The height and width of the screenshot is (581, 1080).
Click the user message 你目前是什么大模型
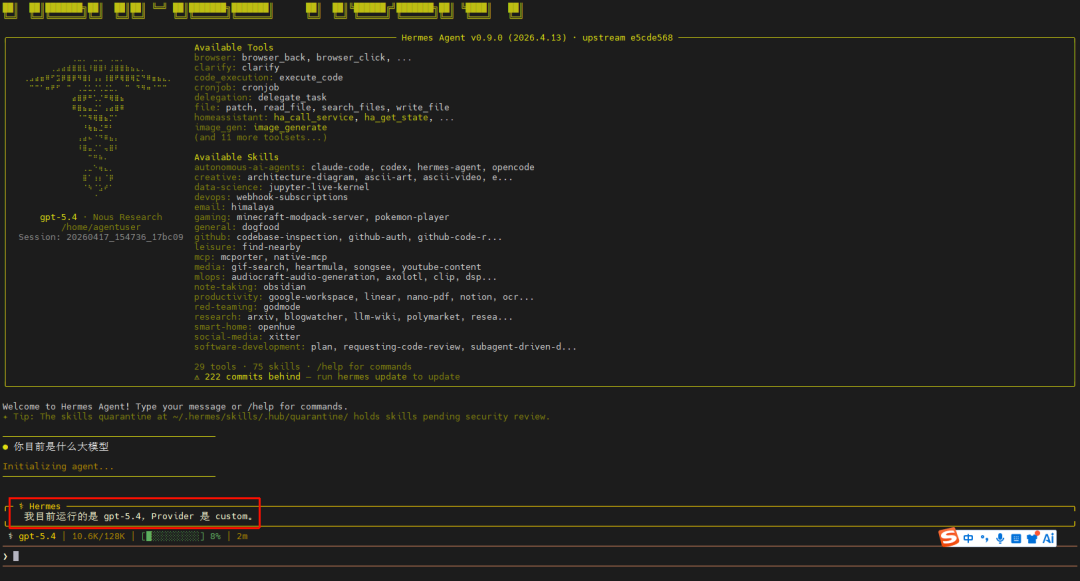tap(61, 447)
